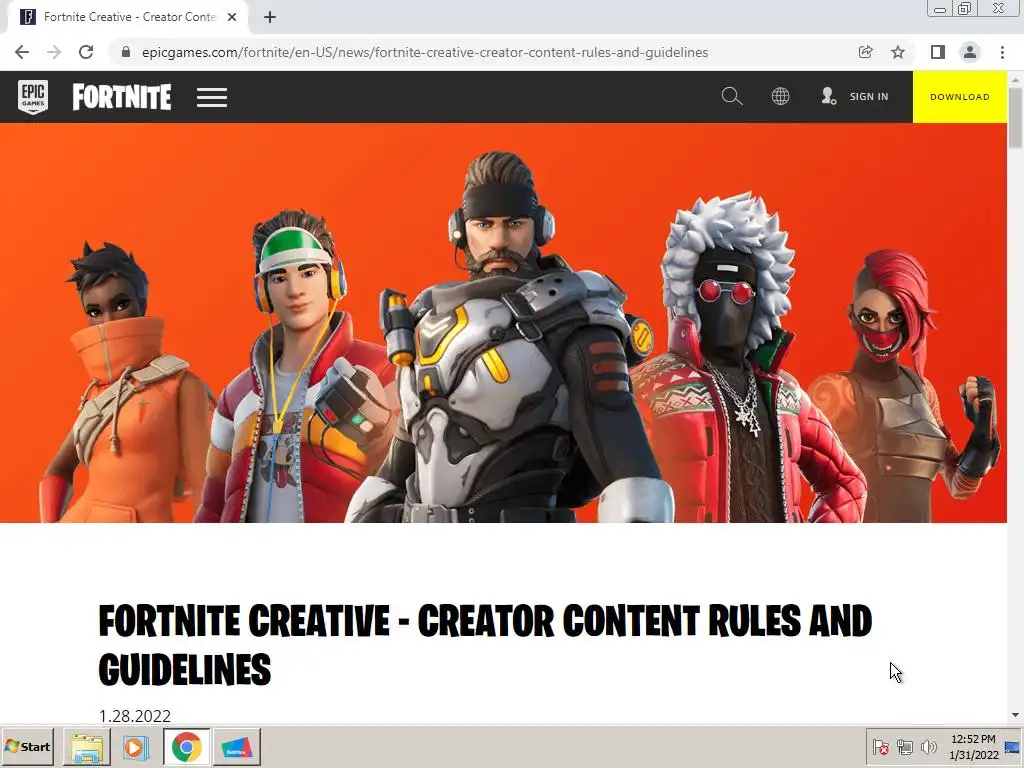
Task: Open media player taskbar icon
Action: [x=136, y=747]
